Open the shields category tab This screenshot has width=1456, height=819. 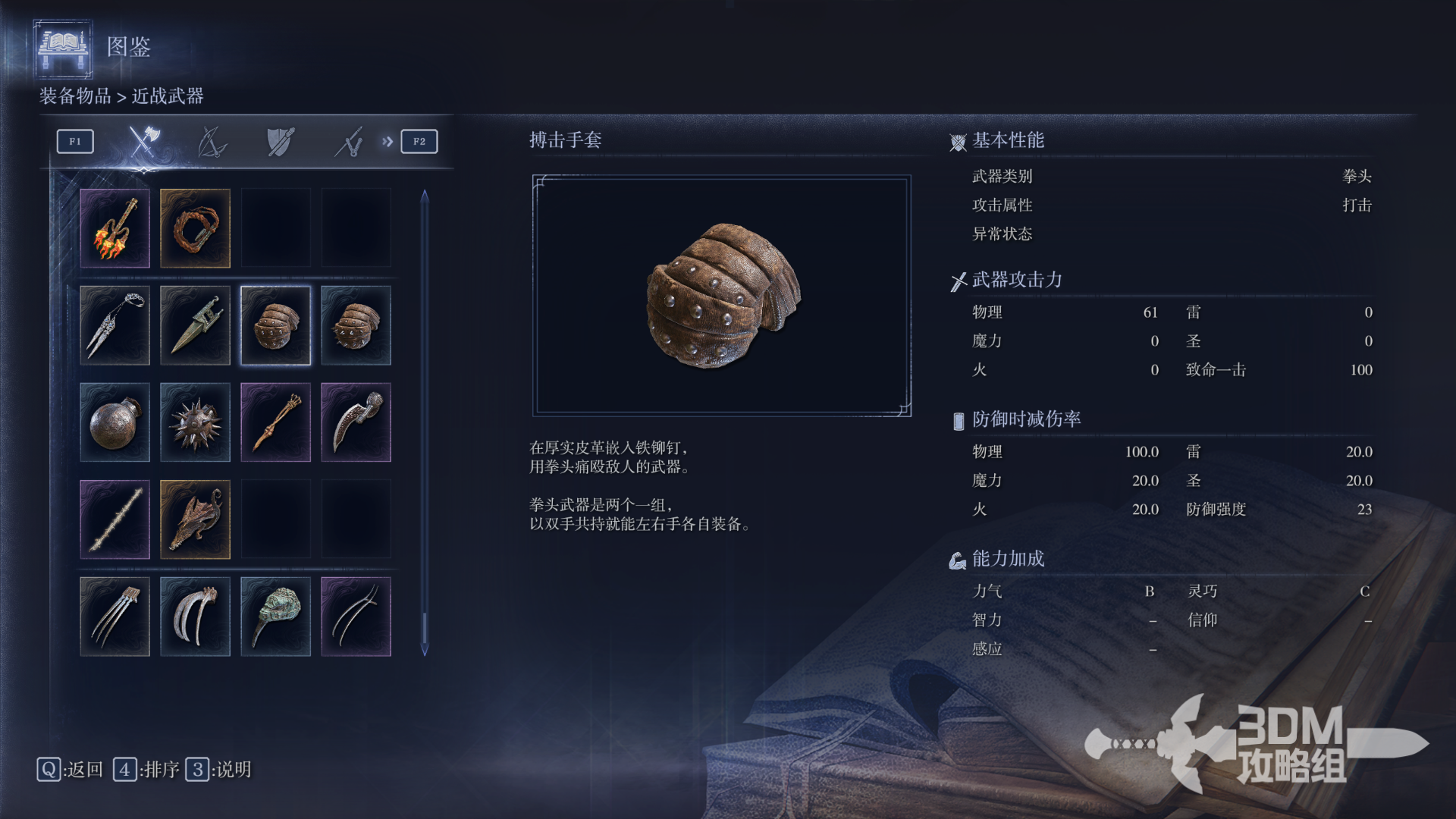point(281,141)
